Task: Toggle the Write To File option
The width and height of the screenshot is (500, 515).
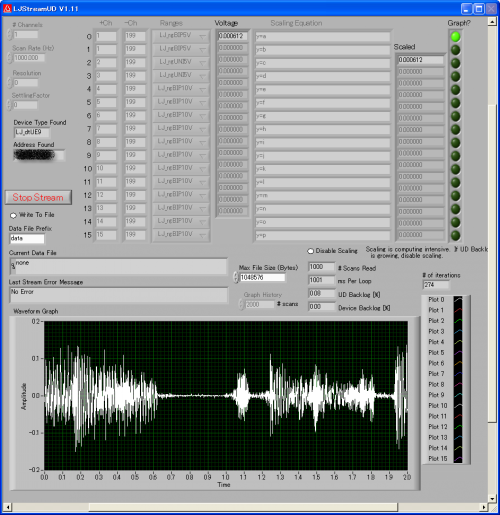Action: pyautogui.click(x=13, y=215)
